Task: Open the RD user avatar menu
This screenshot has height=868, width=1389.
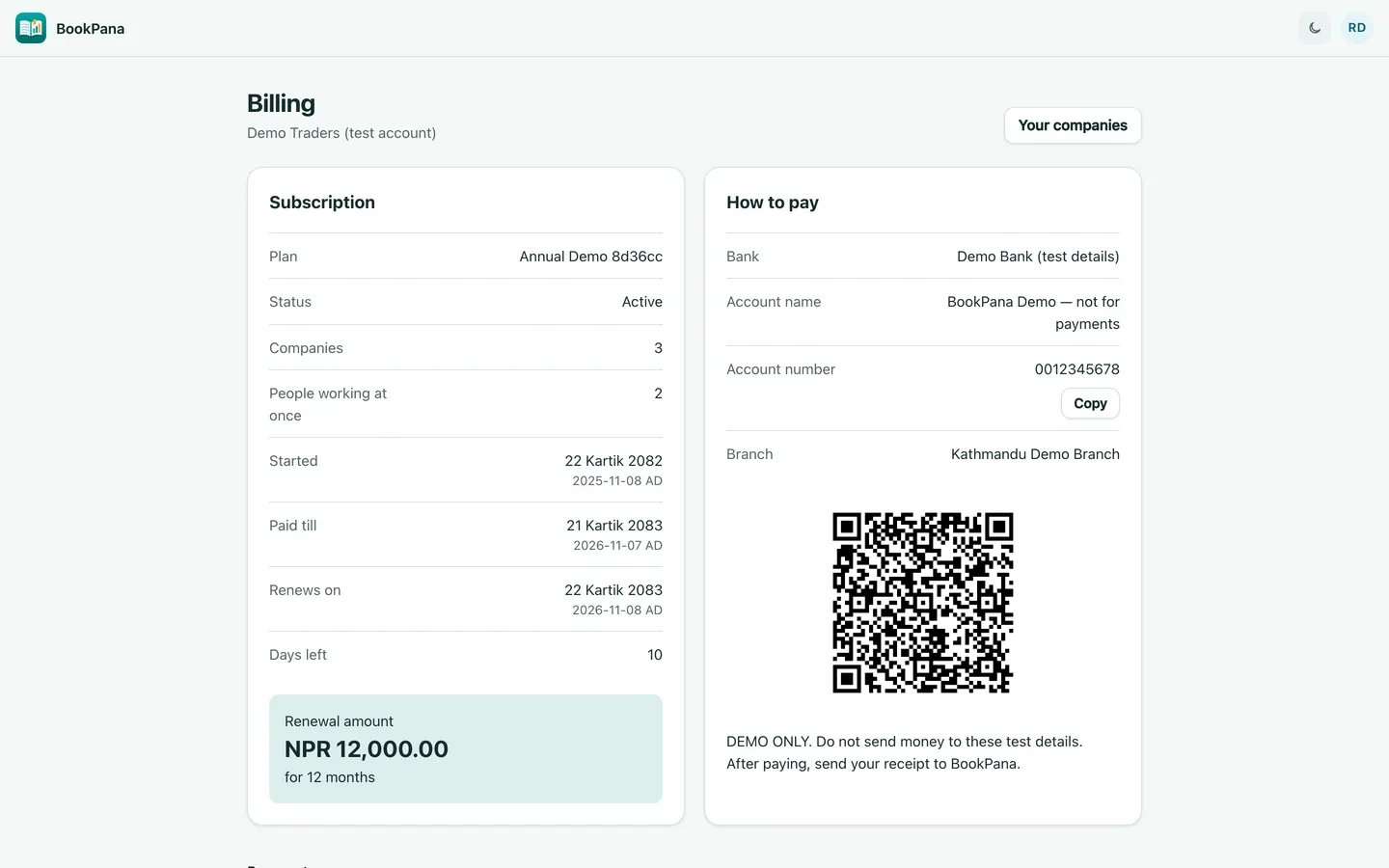Action: 1357,28
